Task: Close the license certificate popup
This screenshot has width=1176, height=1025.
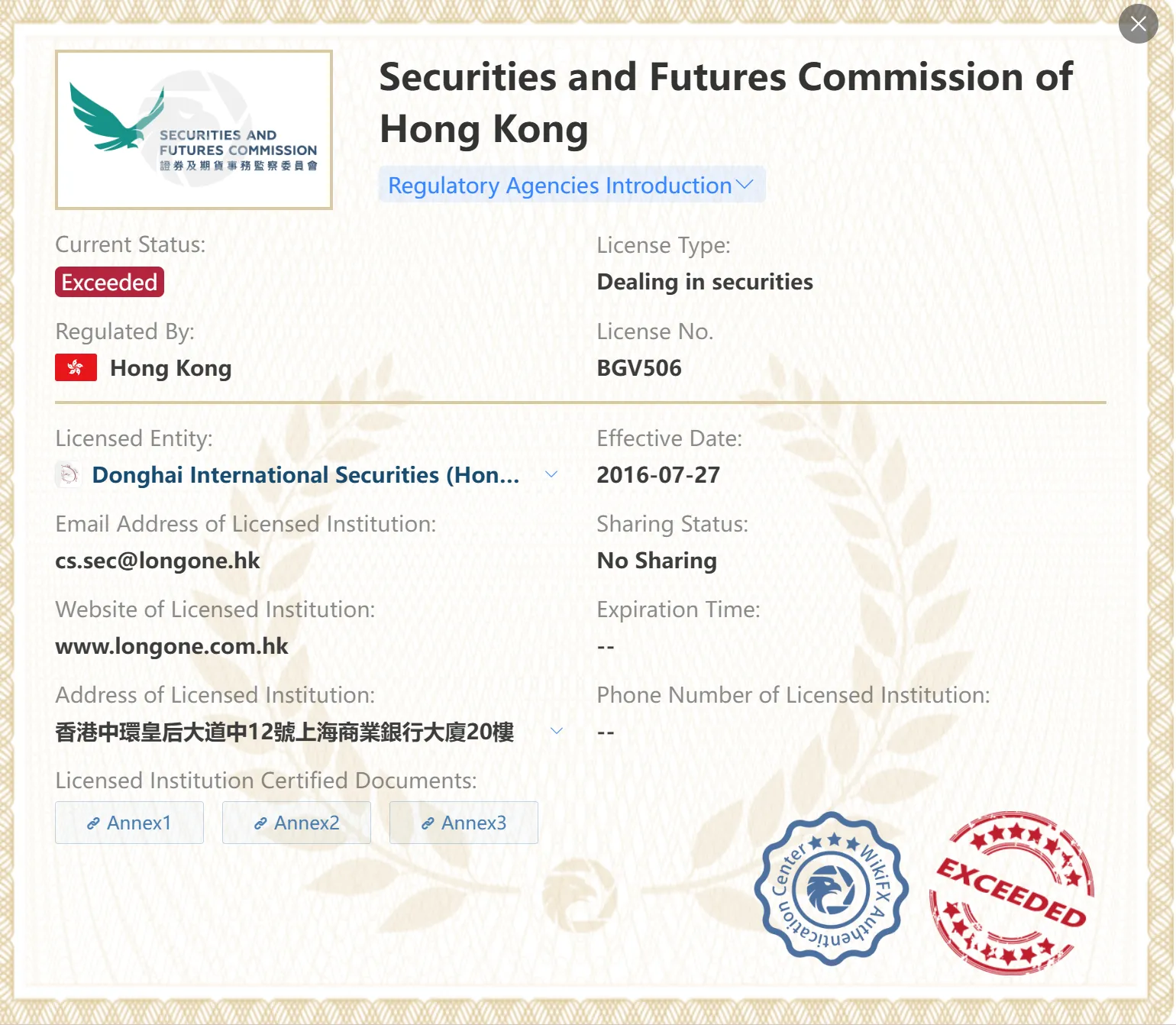Action: coord(1138,24)
